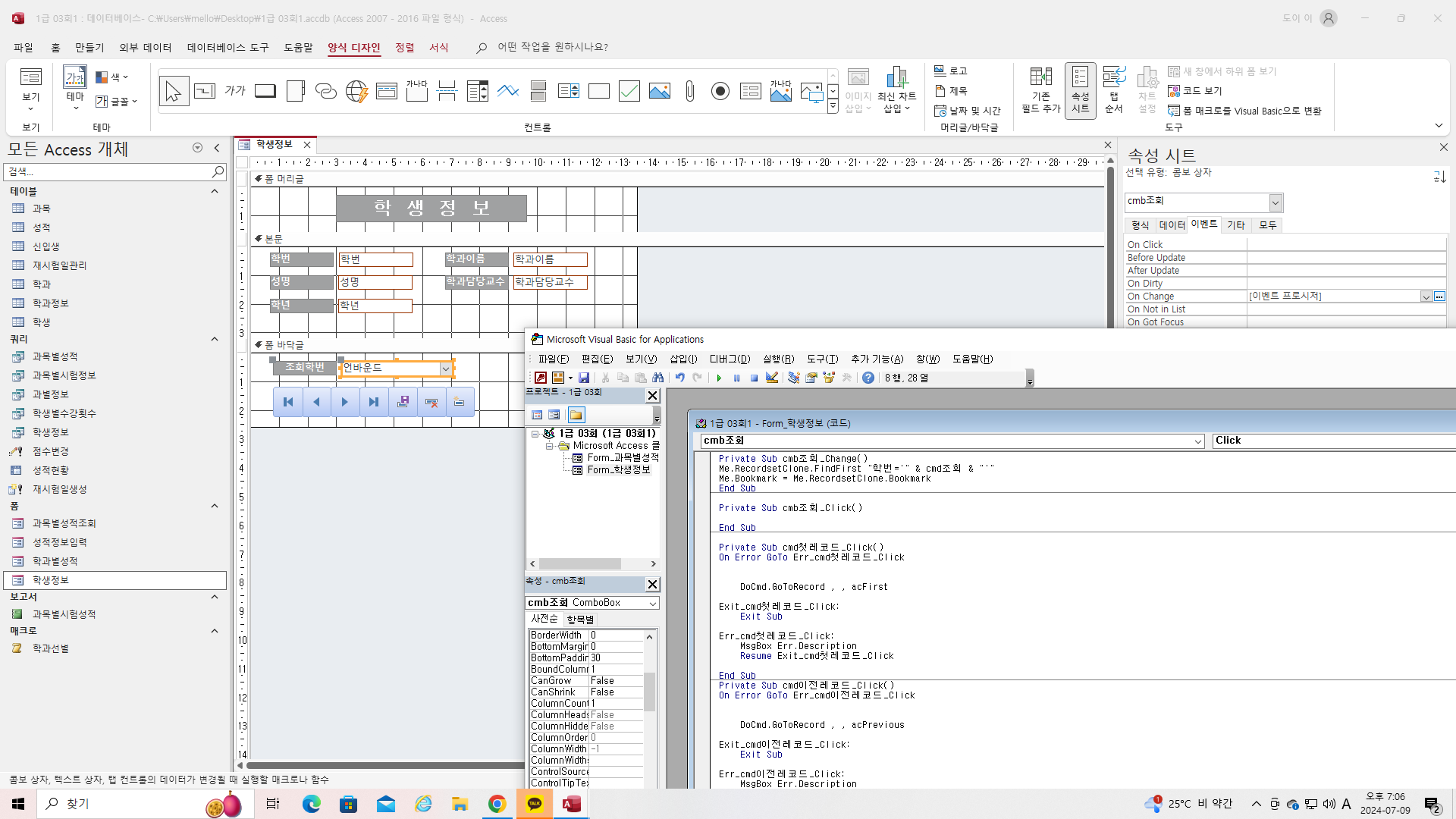Screen dimensions: 1456x819
Task: Select the toggle button control in ribbon
Action: point(538,91)
